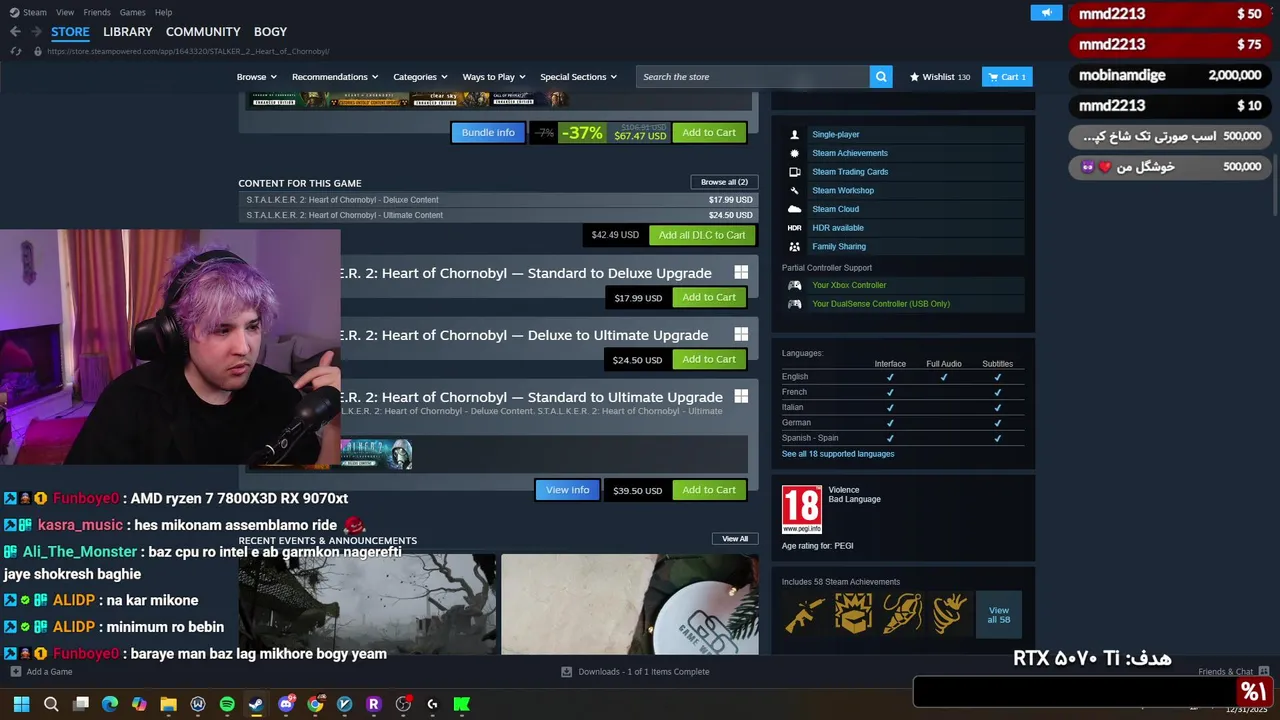
Task: Open Spotify from the taskbar
Action: (x=227, y=704)
